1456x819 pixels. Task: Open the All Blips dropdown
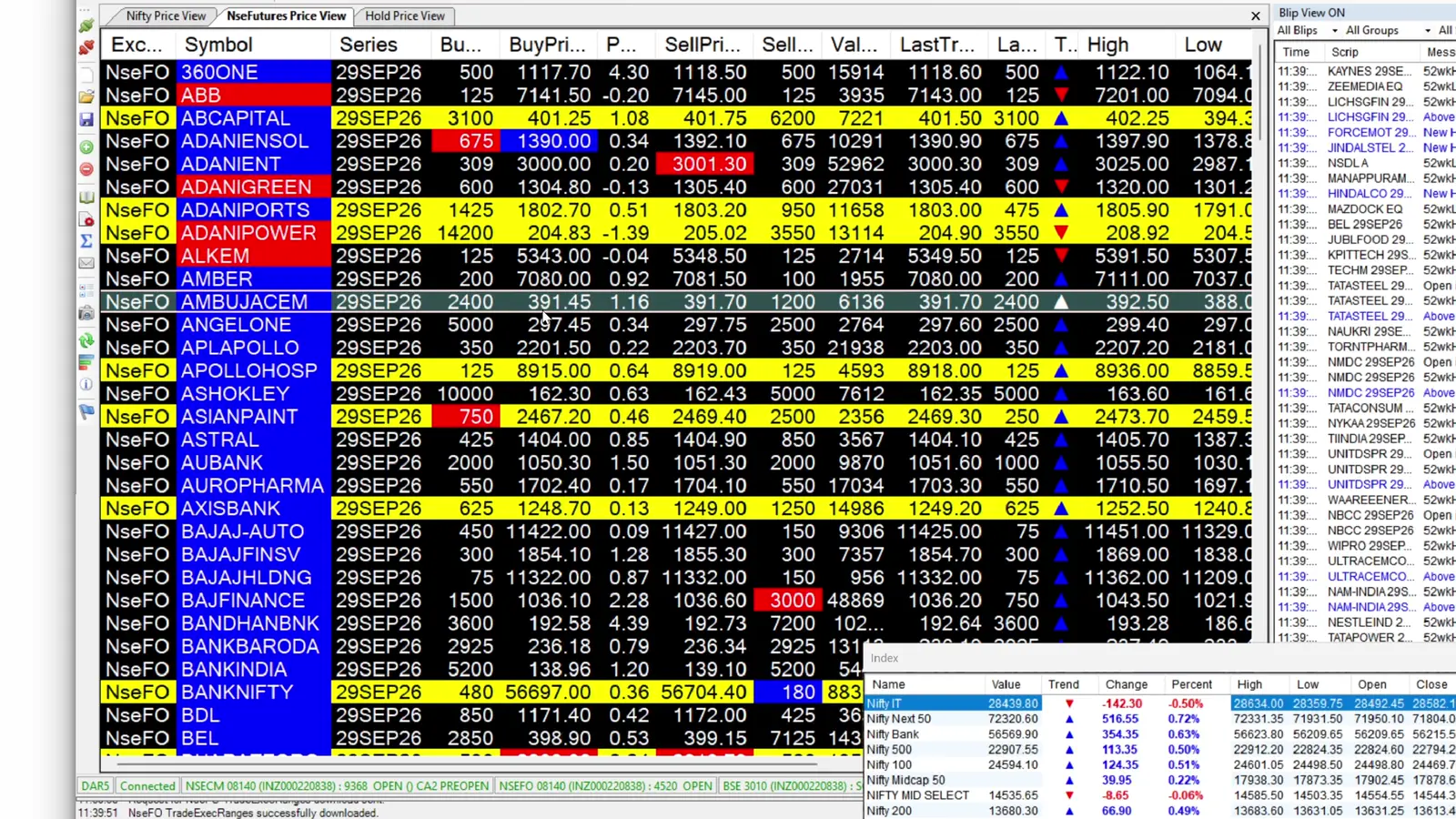coord(1307,30)
